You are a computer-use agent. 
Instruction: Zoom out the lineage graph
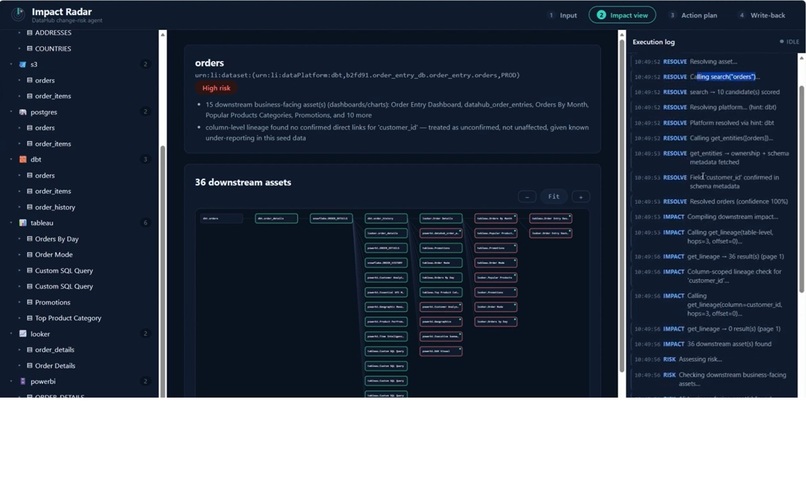tap(527, 197)
